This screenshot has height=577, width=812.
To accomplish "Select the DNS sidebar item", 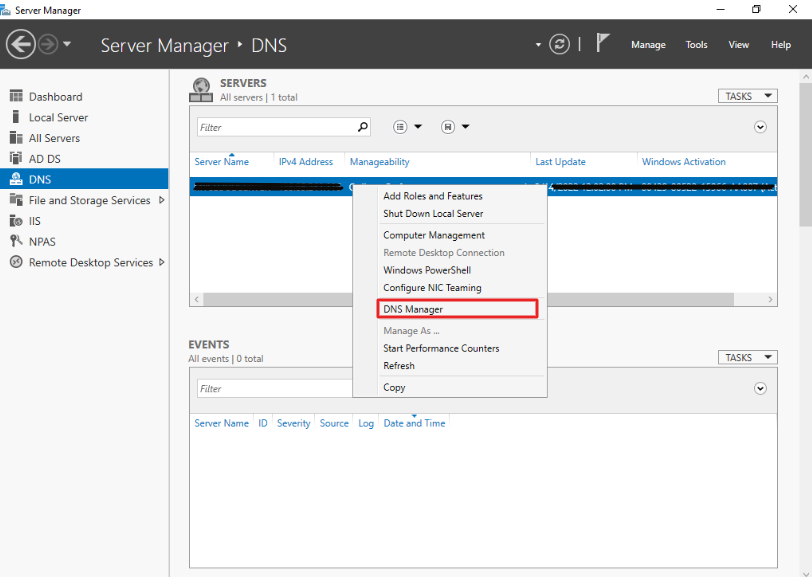I will click(84, 179).
